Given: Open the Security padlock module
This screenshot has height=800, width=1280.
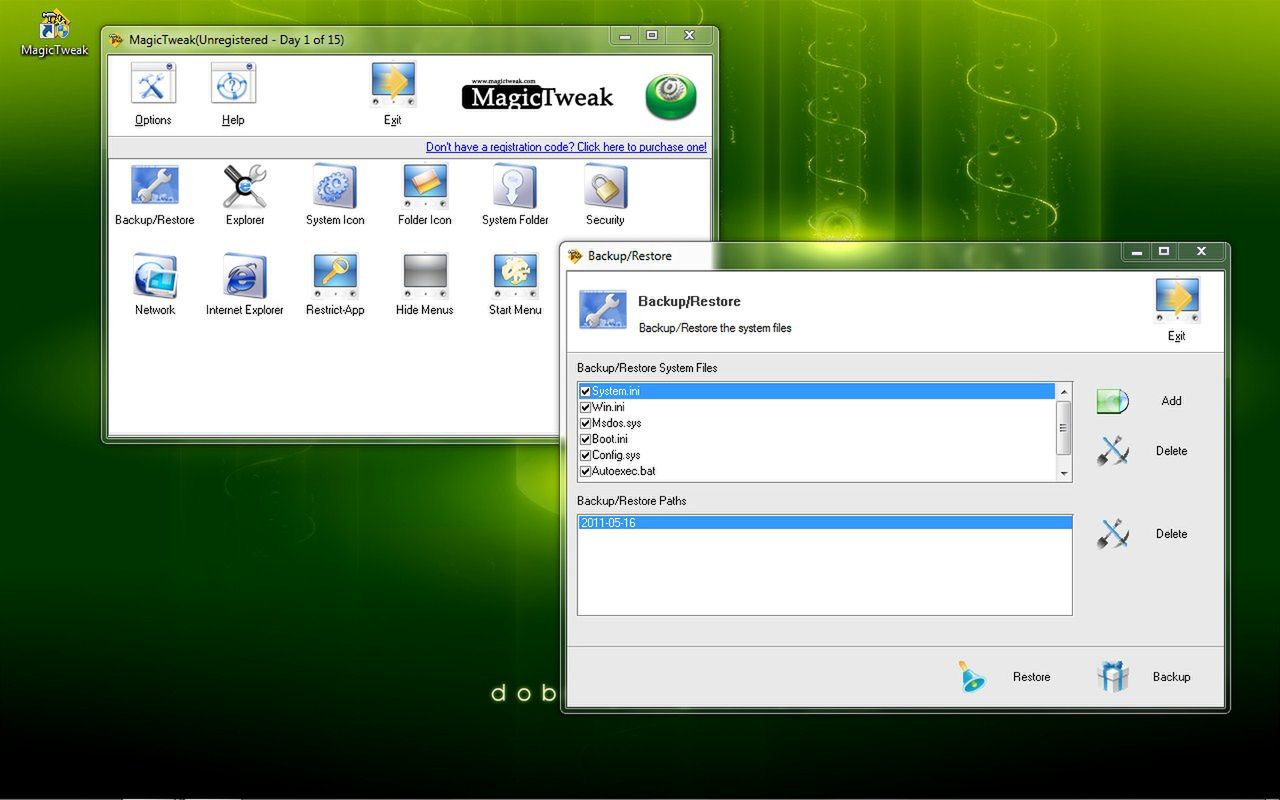Looking at the screenshot, I should (605, 187).
